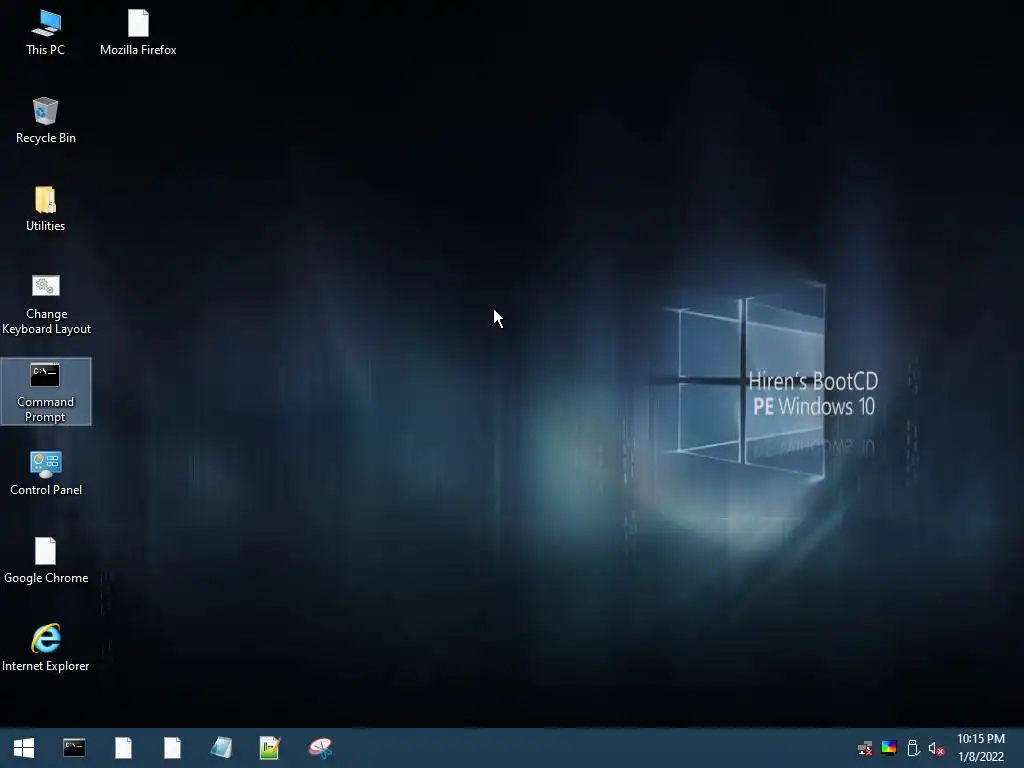Open the Control Panel desktop icon

pyautogui.click(x=46, y=473)
